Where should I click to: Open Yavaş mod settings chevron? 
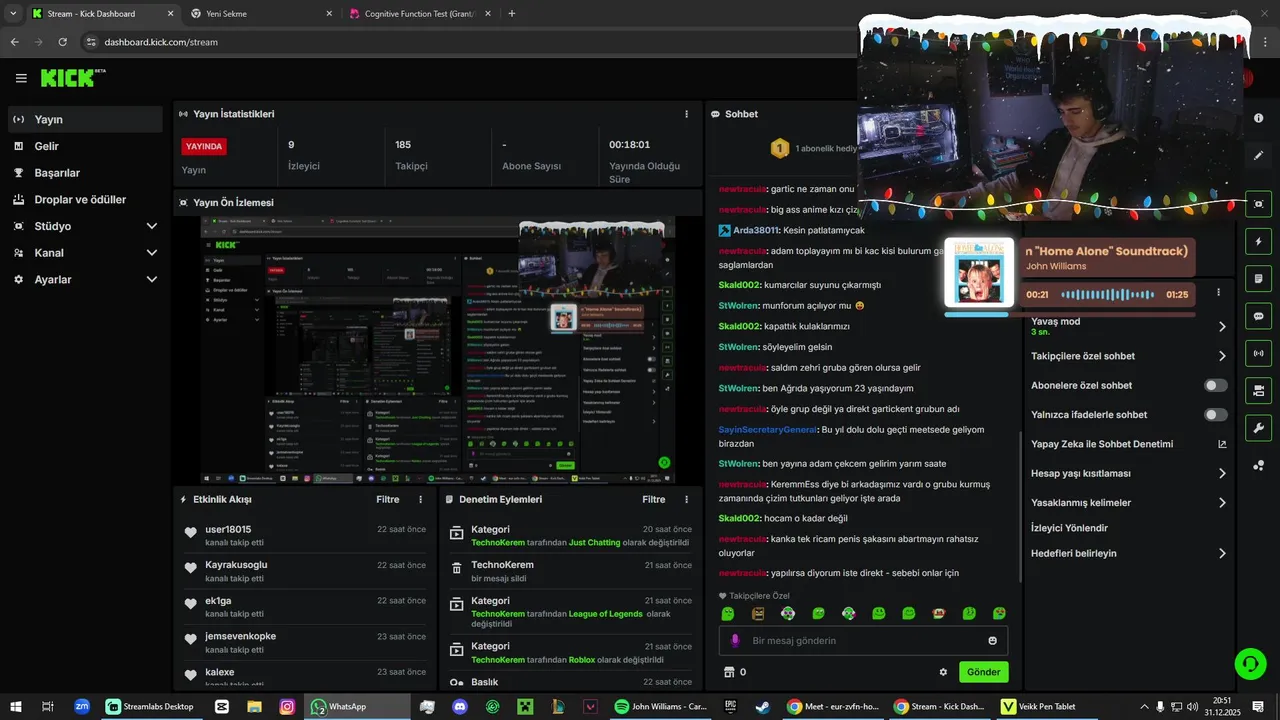(1222, 326)
